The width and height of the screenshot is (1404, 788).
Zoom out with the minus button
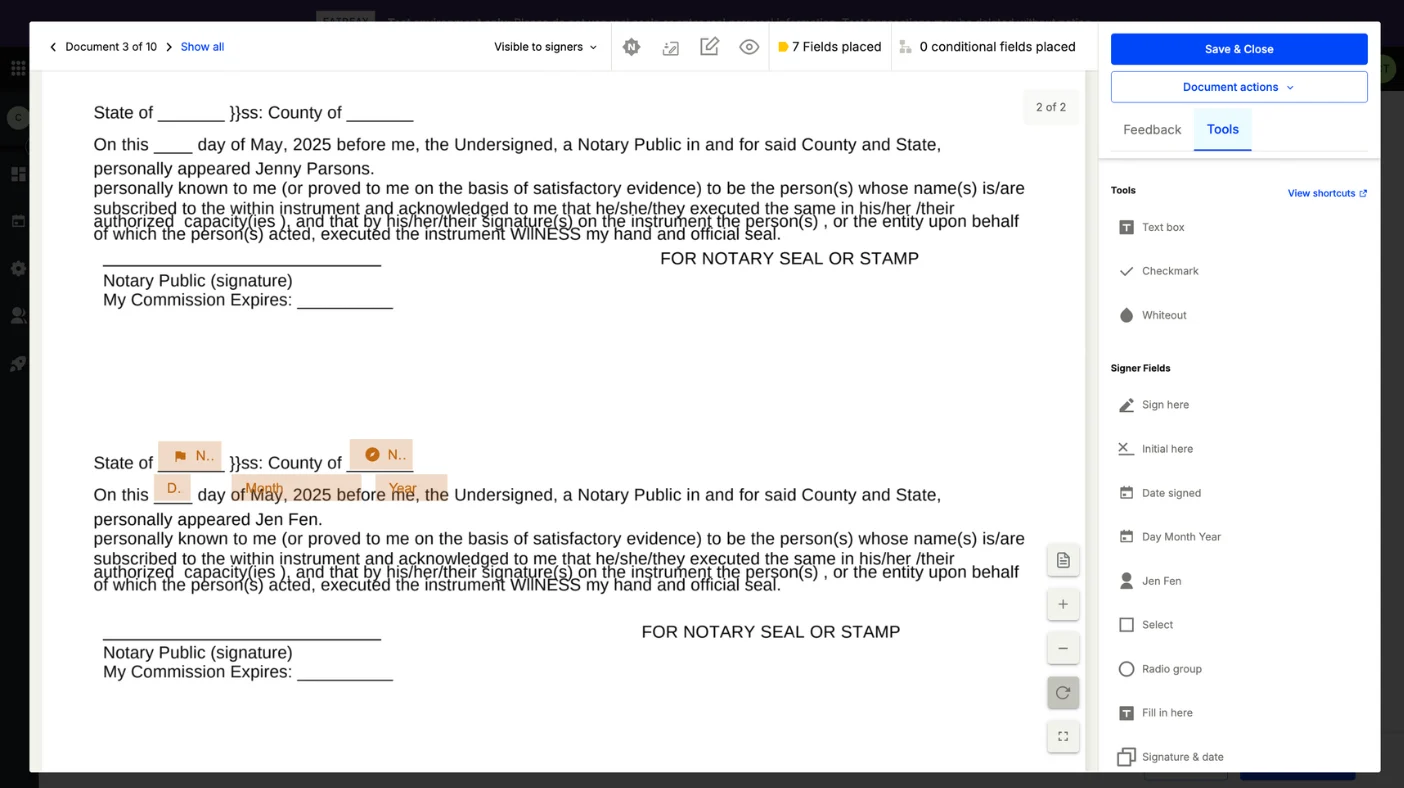coord(1063,648)
